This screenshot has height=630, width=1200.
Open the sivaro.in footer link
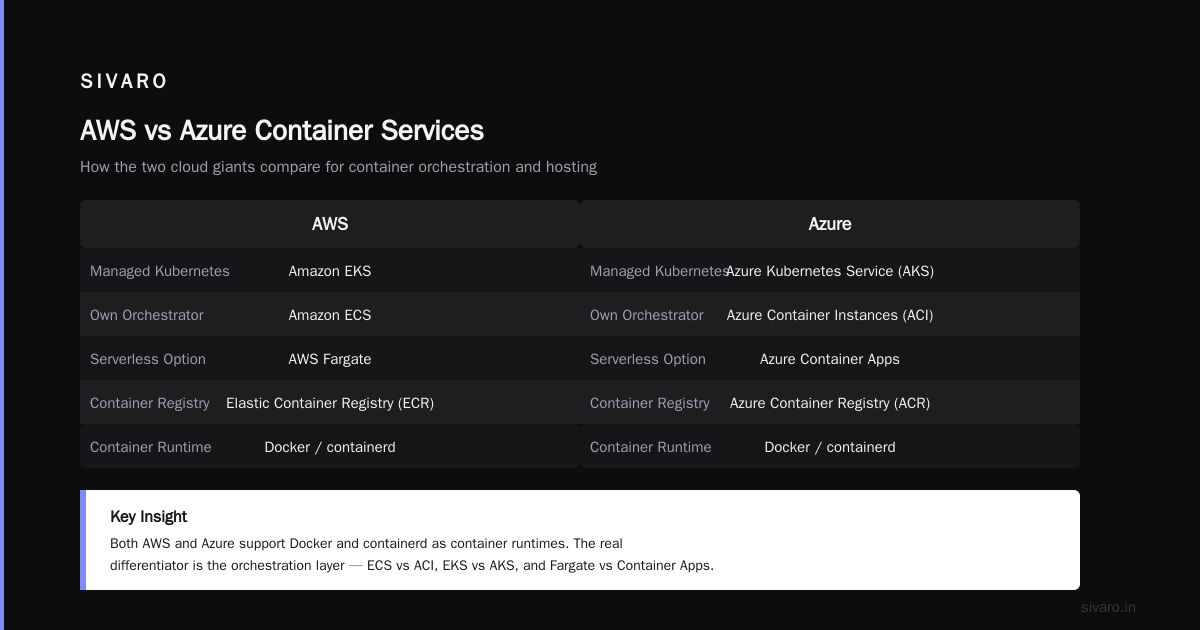point(1108,607)
